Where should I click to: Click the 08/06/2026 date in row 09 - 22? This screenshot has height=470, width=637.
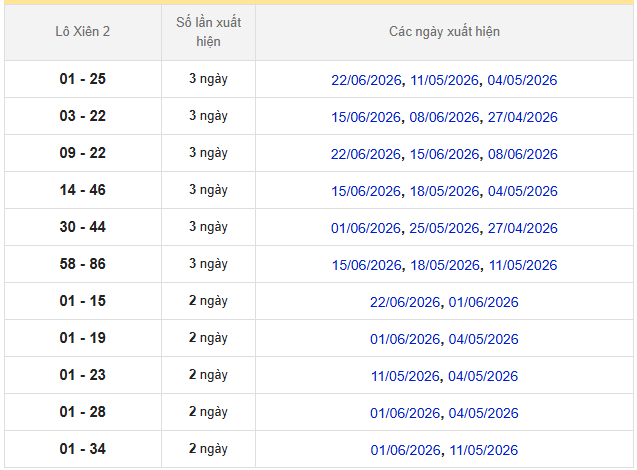pyautogui.click(x=523, y=154)
